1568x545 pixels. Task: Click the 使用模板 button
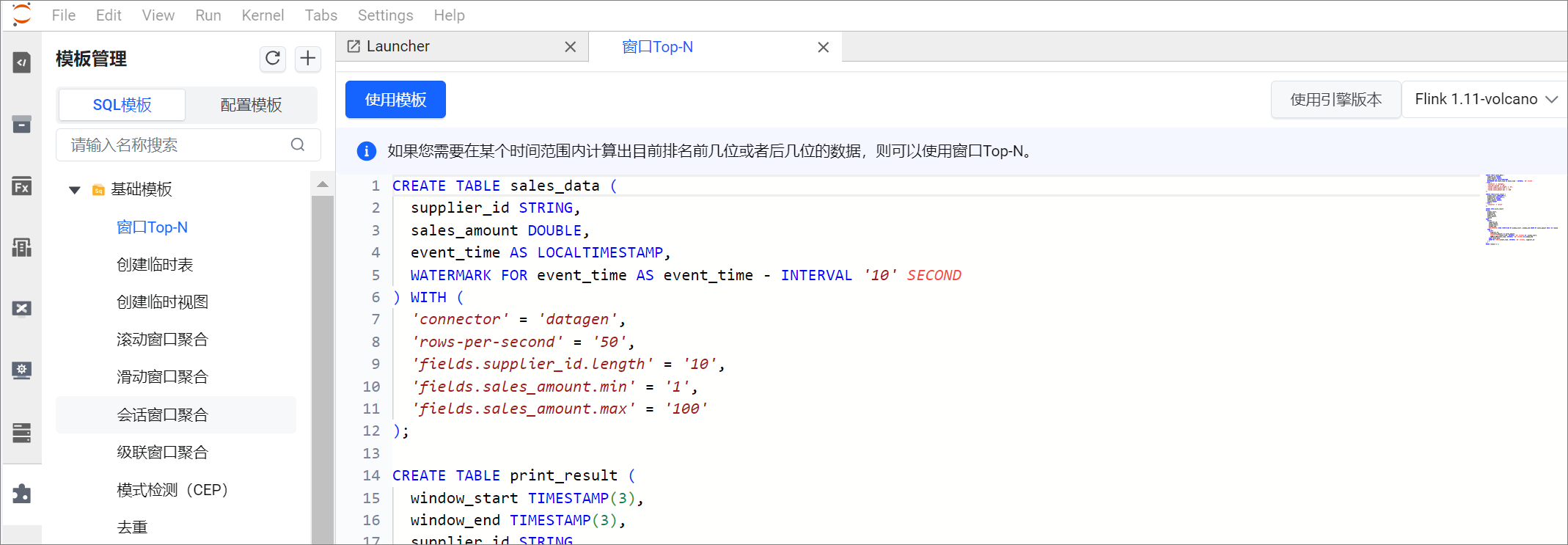(395, 100)
